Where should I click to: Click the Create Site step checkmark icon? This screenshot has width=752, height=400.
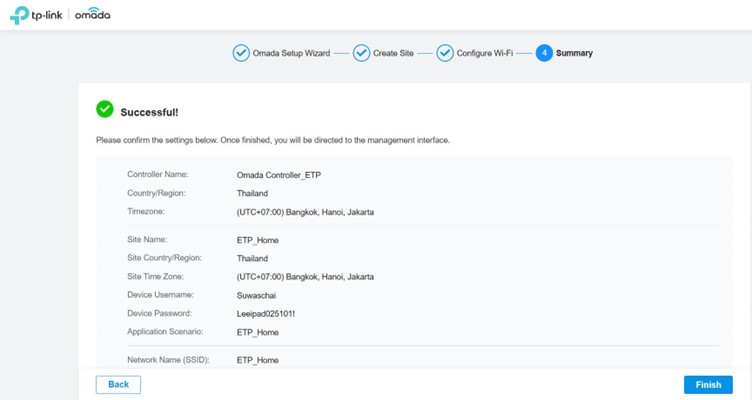(361, 53)
